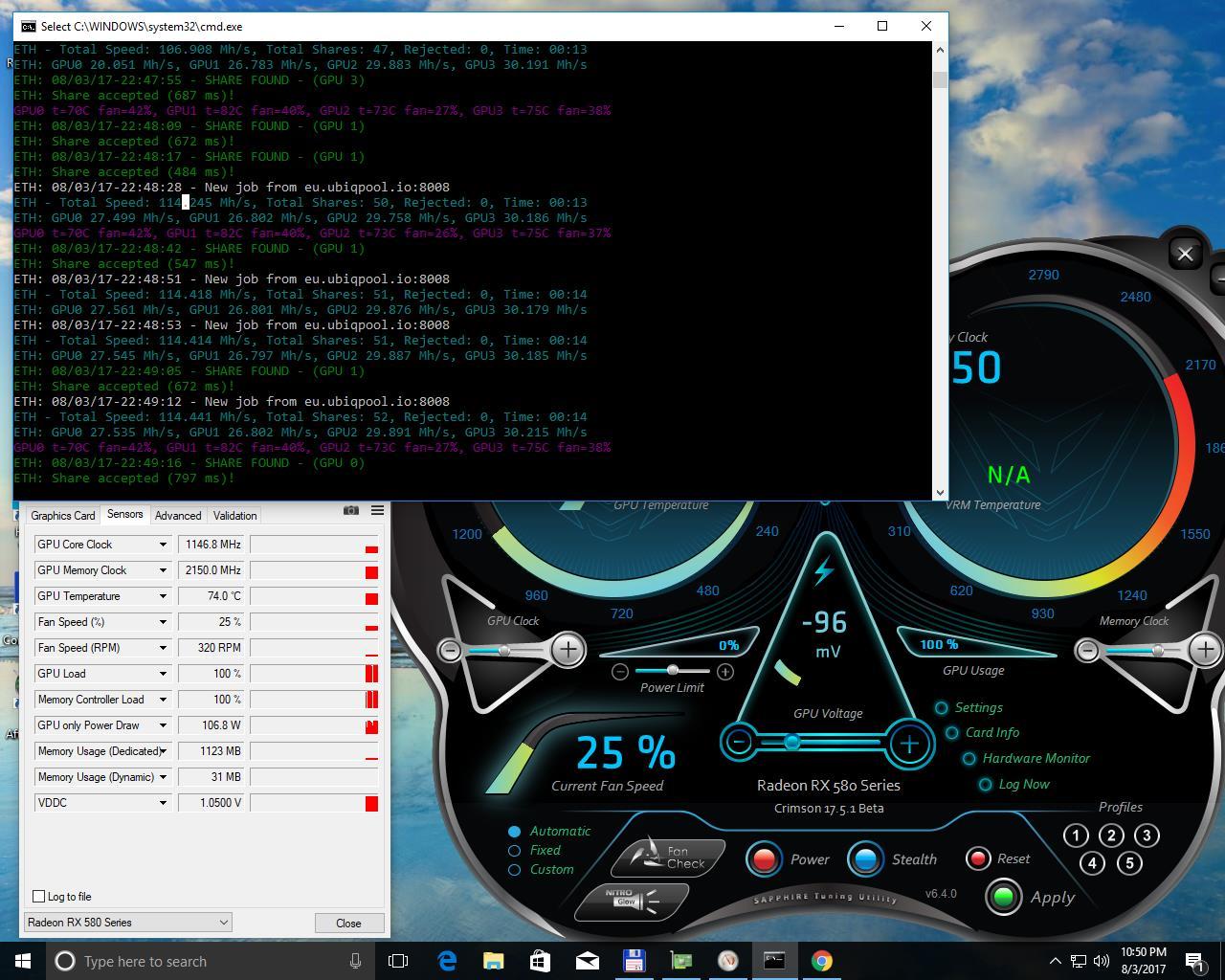This screenshot has height=980, width=1225.
Task: Open the Mail app from the taskbar
Action: (x=587, y=961)
